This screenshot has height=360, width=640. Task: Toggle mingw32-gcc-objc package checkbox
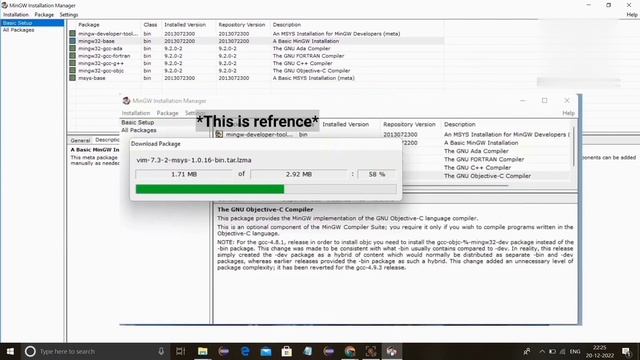72,70
